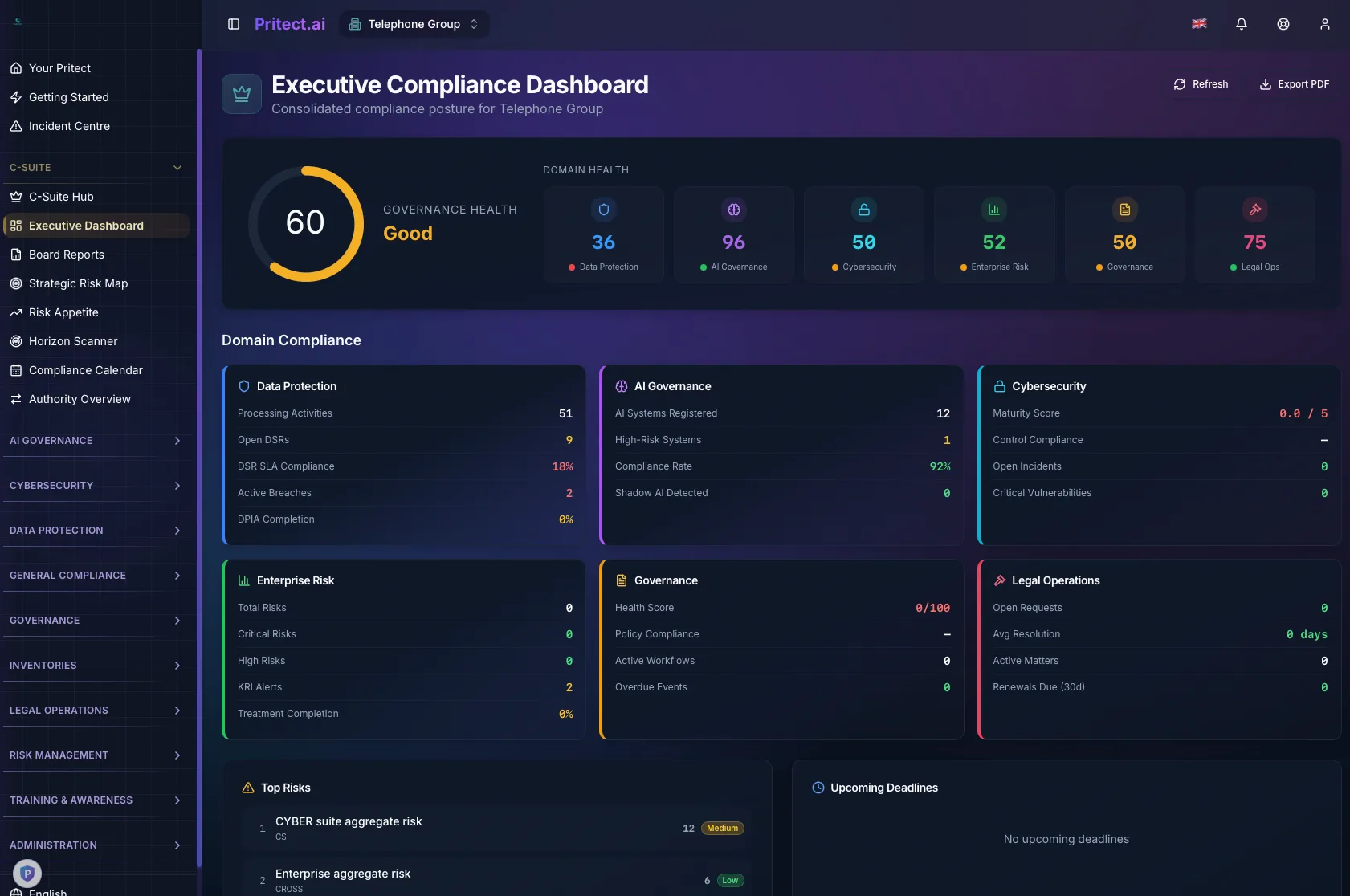Click the Compliance Rate 92% value
Viewport: 1350px width, 896px height.
click(940, 466)
